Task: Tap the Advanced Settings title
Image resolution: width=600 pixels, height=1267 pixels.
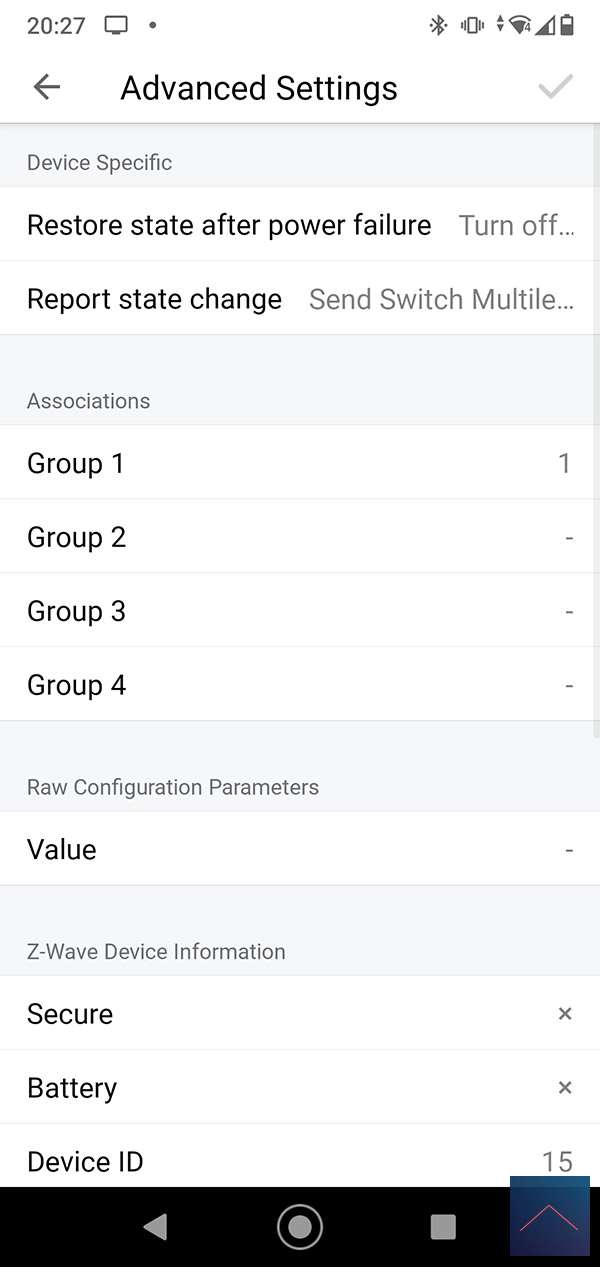Action: coord(259,88)
